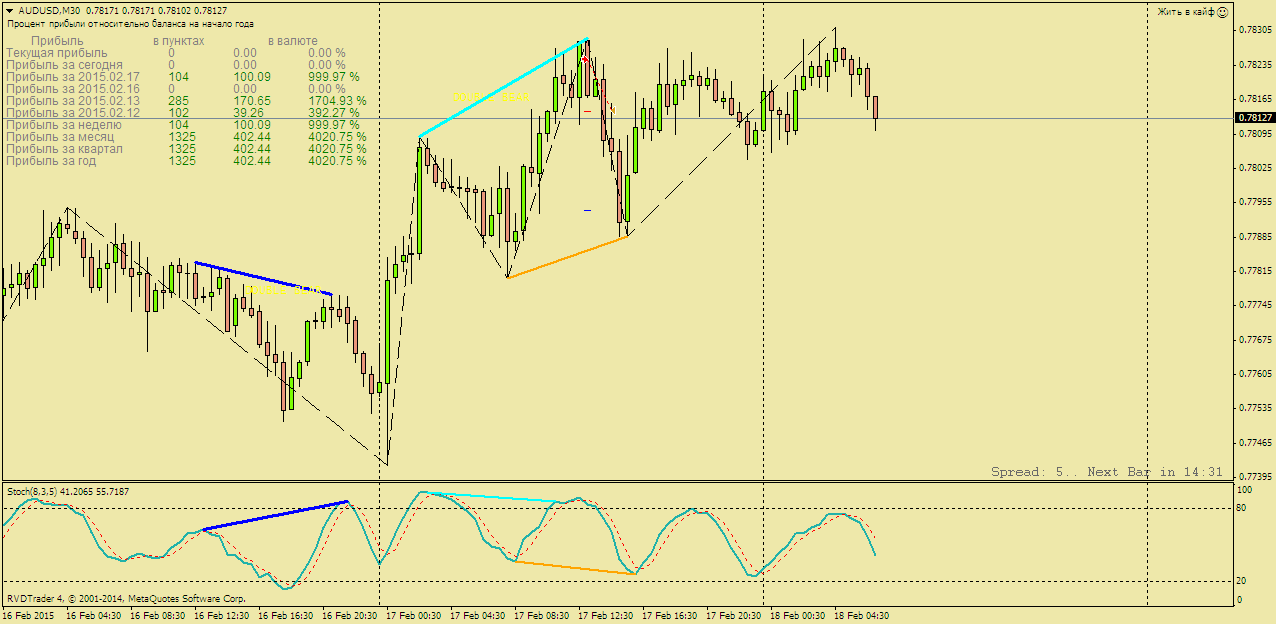Open the chart menu triangle beside AUDUSD,M30
Screen dimensions: 1276x624
10,11
